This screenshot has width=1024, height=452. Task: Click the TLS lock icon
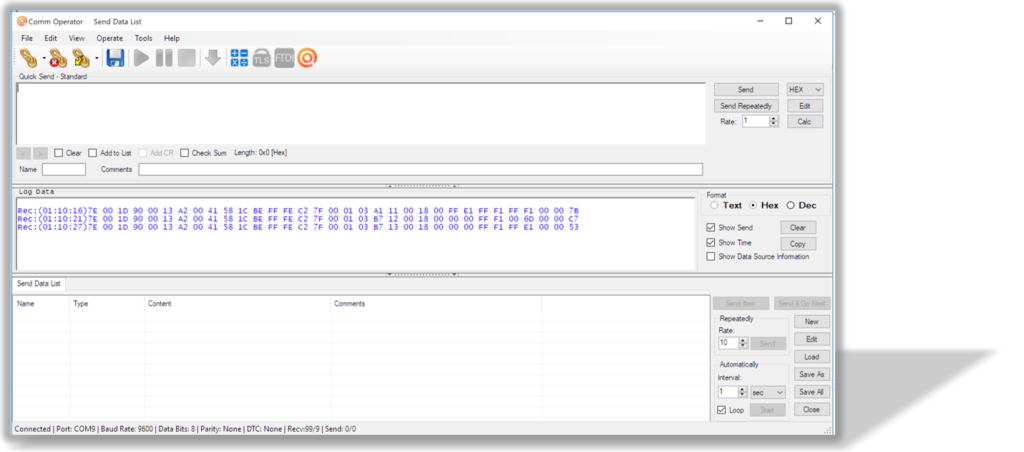[261, 58]
